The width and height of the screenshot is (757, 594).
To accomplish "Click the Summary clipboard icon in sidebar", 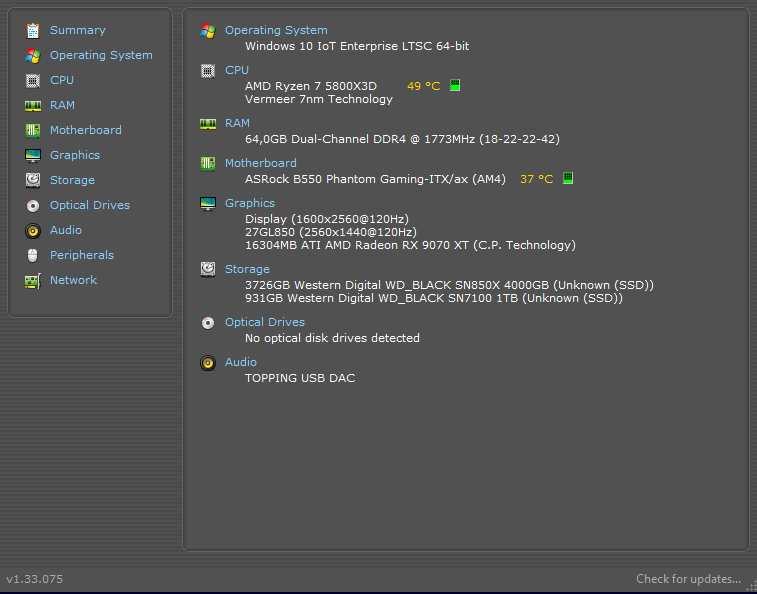I will click(33, 31).
